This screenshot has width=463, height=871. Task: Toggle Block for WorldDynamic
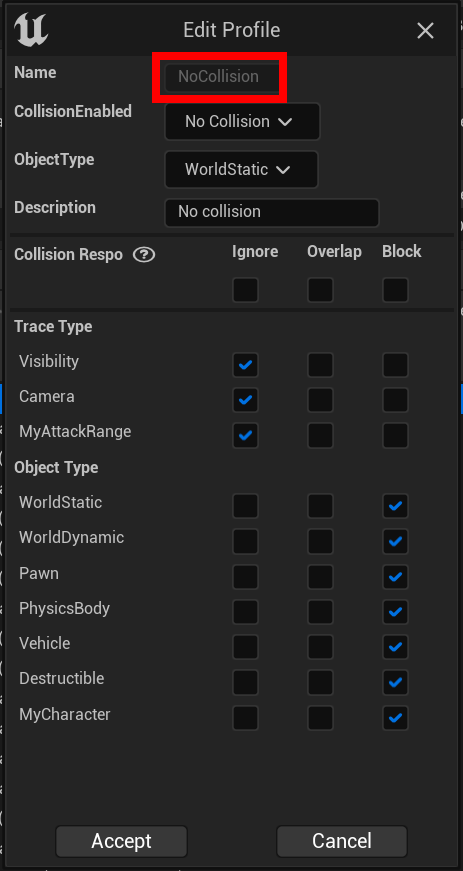point(395,542)
